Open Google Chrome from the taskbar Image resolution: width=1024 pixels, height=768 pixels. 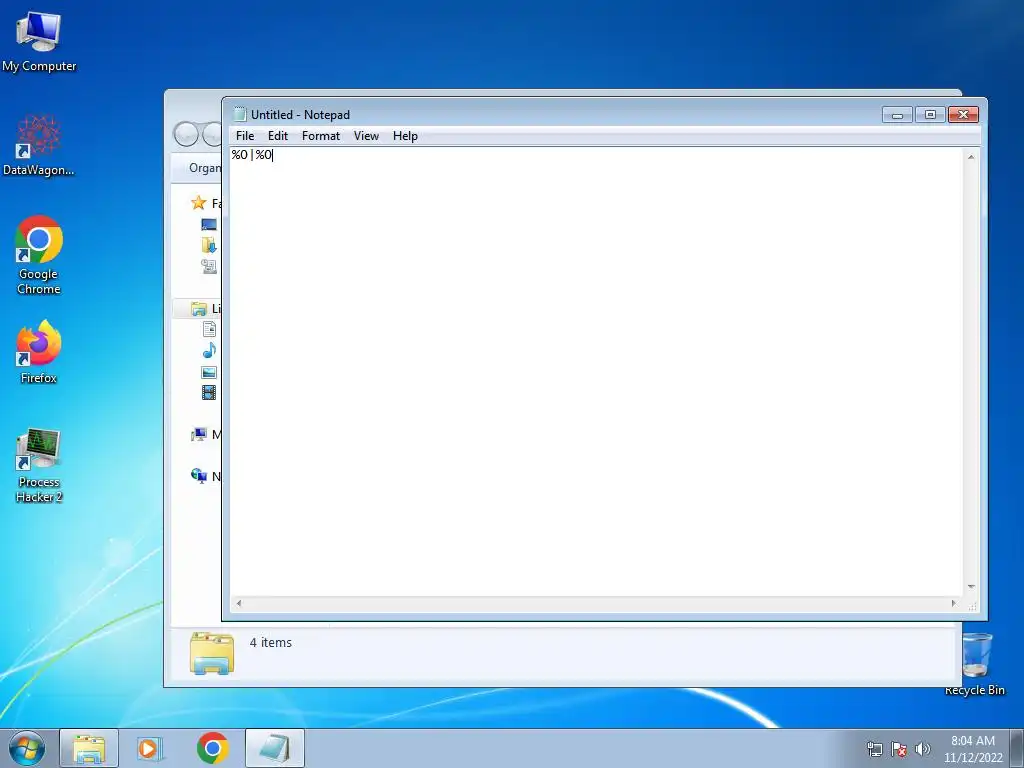pyautogui.click(x=212, y=748)
